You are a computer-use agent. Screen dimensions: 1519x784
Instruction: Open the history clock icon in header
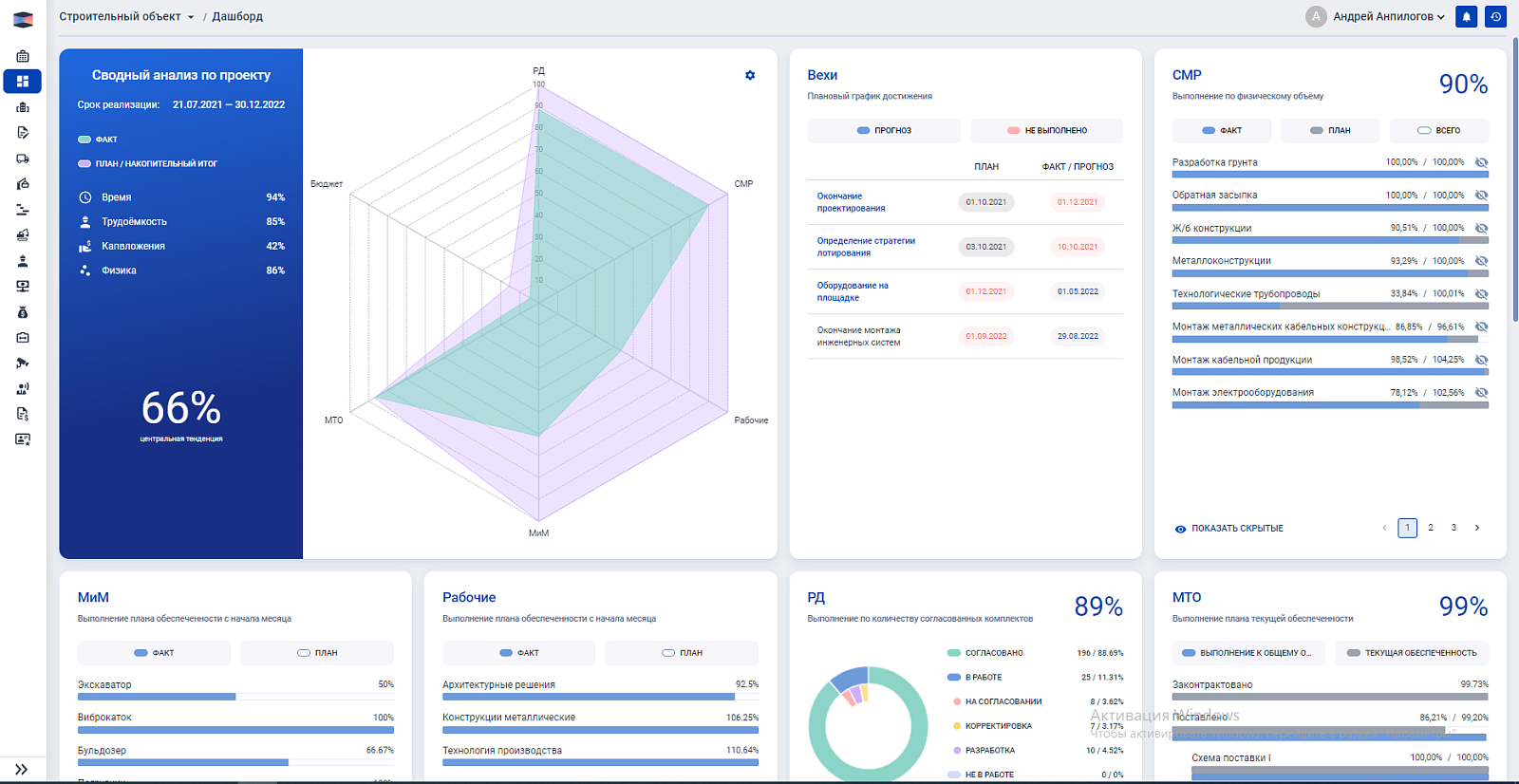click(x=1496, y=16)
